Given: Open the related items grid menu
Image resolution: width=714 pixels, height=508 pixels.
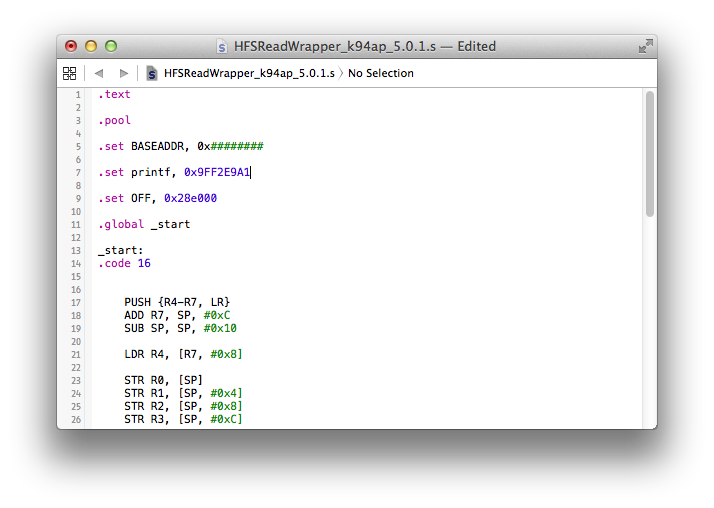Looking at the screenshot, I should [69, 73].
